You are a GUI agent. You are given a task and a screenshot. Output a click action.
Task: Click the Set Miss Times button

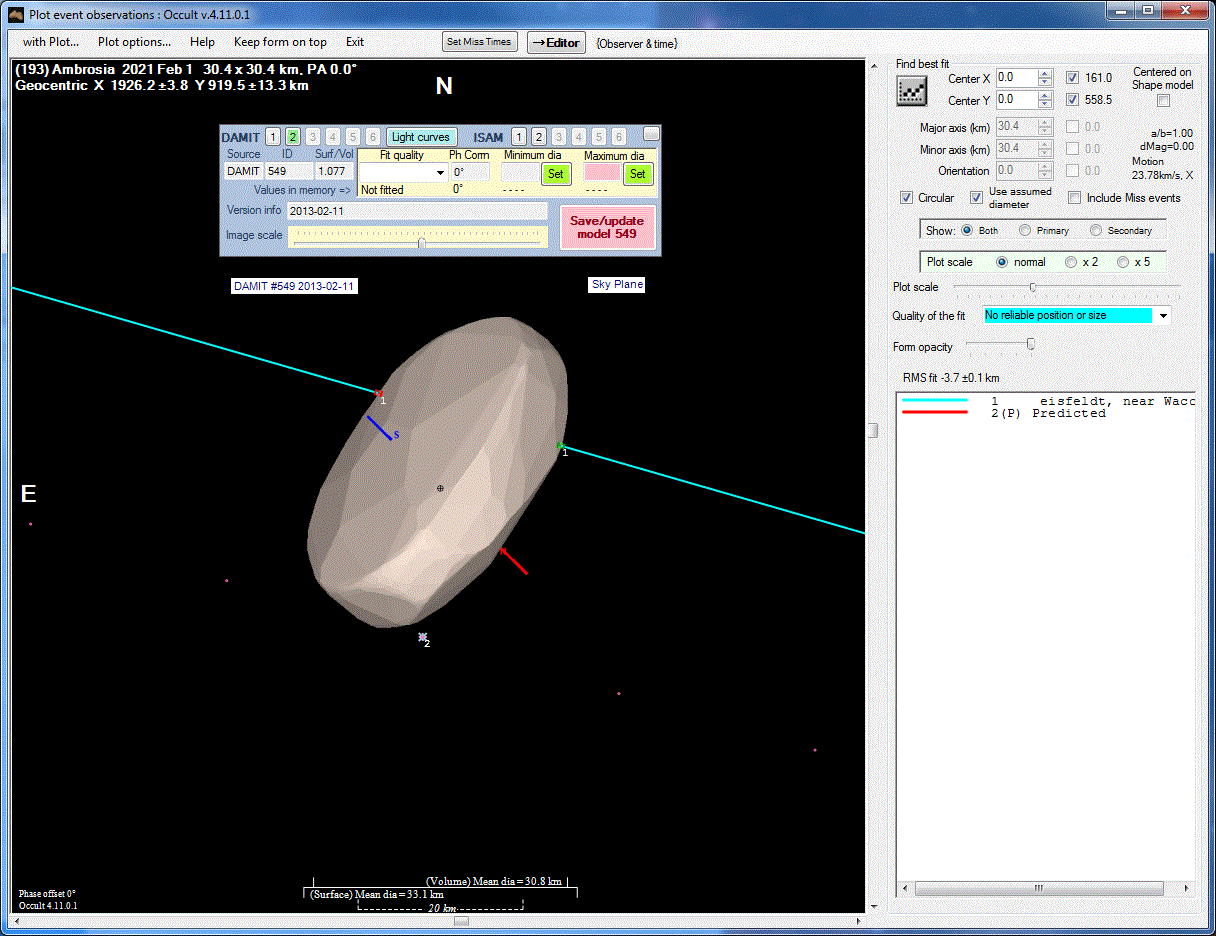coord(480,42)
